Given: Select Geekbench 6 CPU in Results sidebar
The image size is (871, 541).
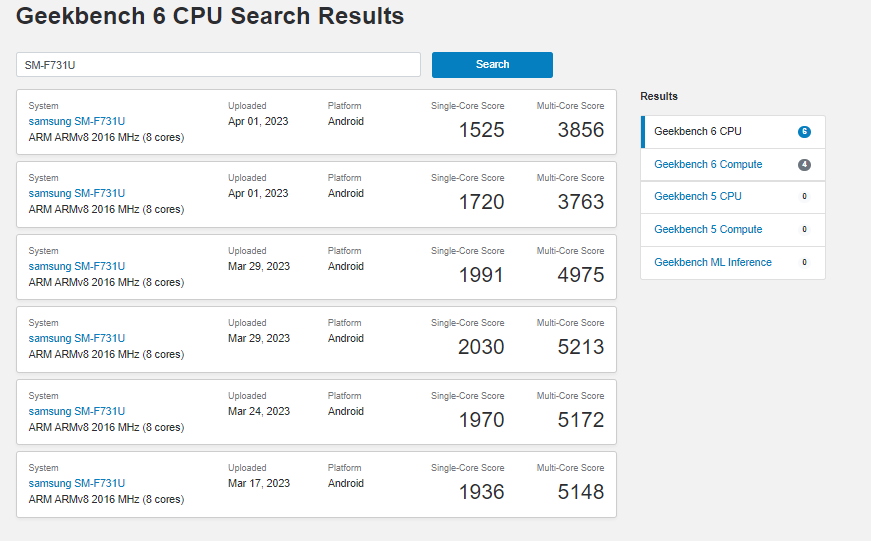Looking at the screenshot, I should click(698, 131).
